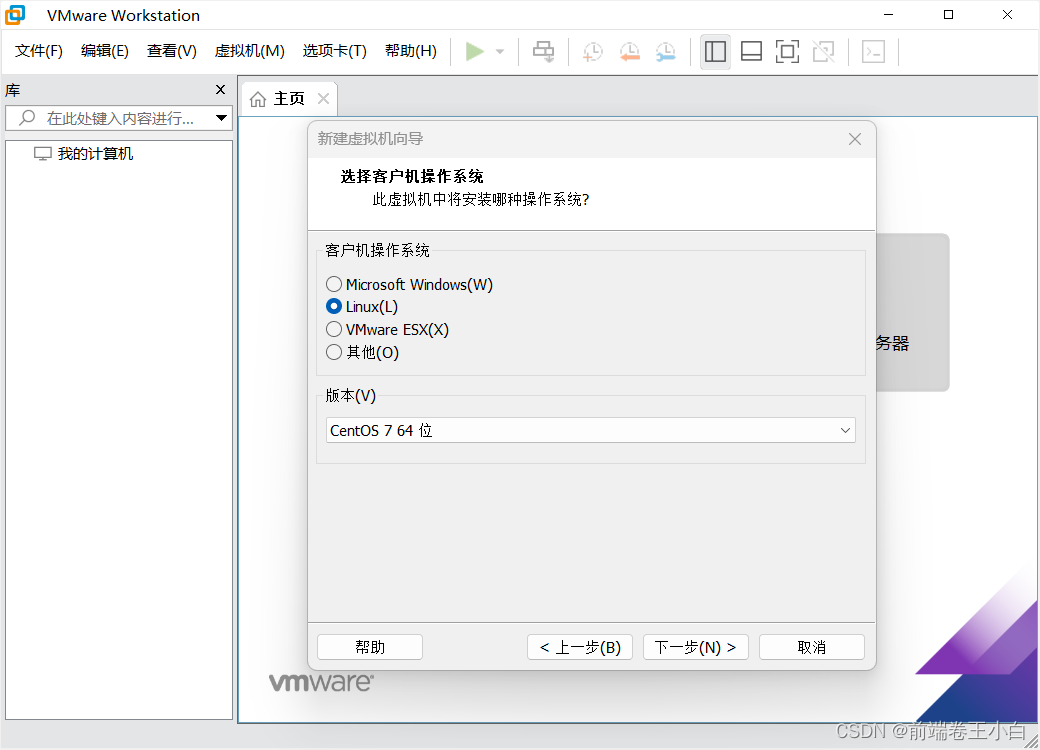Click the 帮助 button in wizard
Screen dimensions: 1040x750
pos(370,647)
